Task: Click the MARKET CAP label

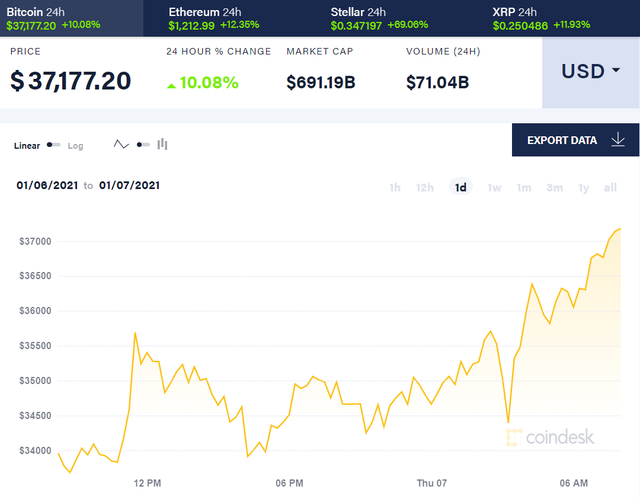Action: [320, 51]
